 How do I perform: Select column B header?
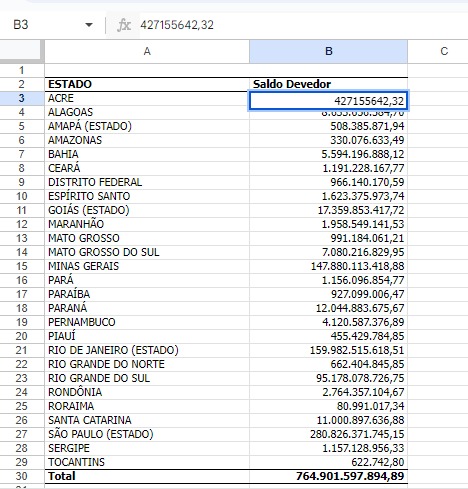pyautogui.click(x=328, y=51)
